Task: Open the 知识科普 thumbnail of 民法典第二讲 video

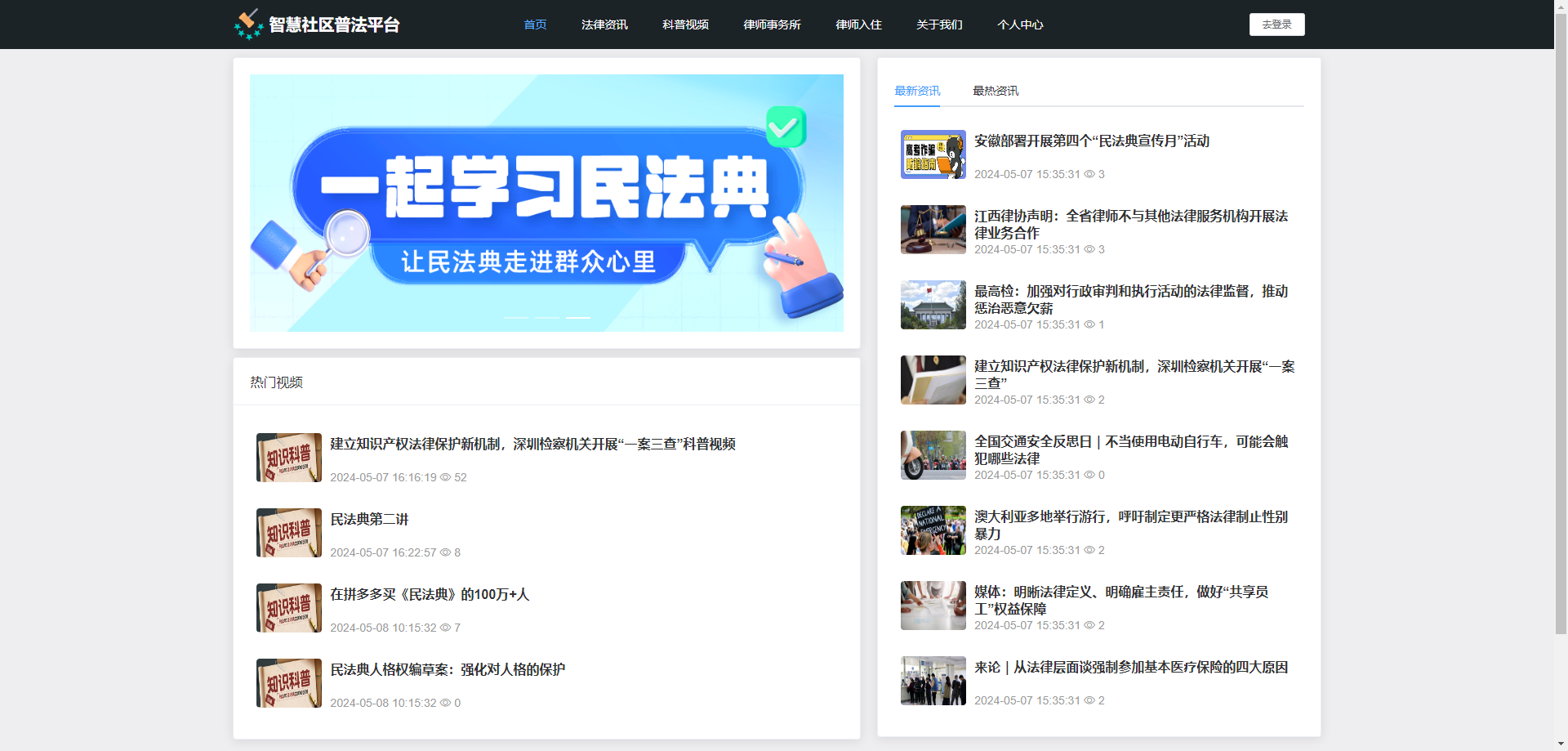Action: coord(289,533)
